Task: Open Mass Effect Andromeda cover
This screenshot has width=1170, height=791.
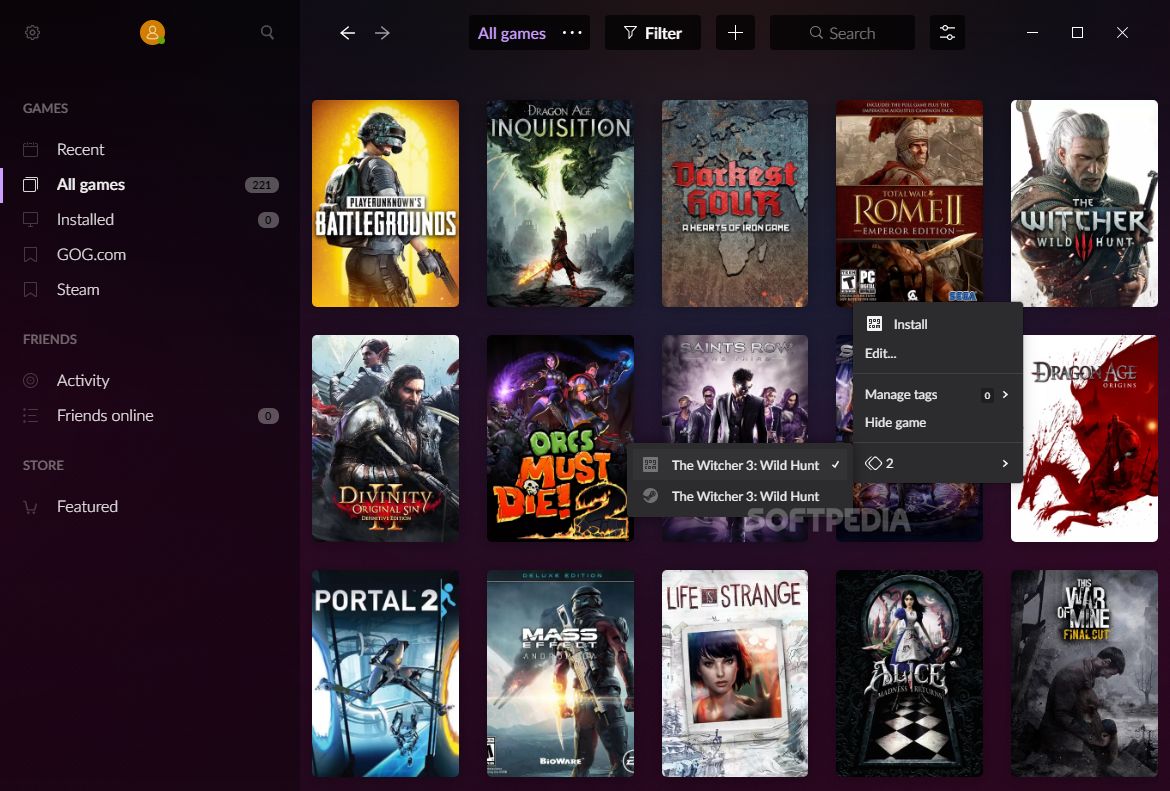Action: (x=560, y=673)
